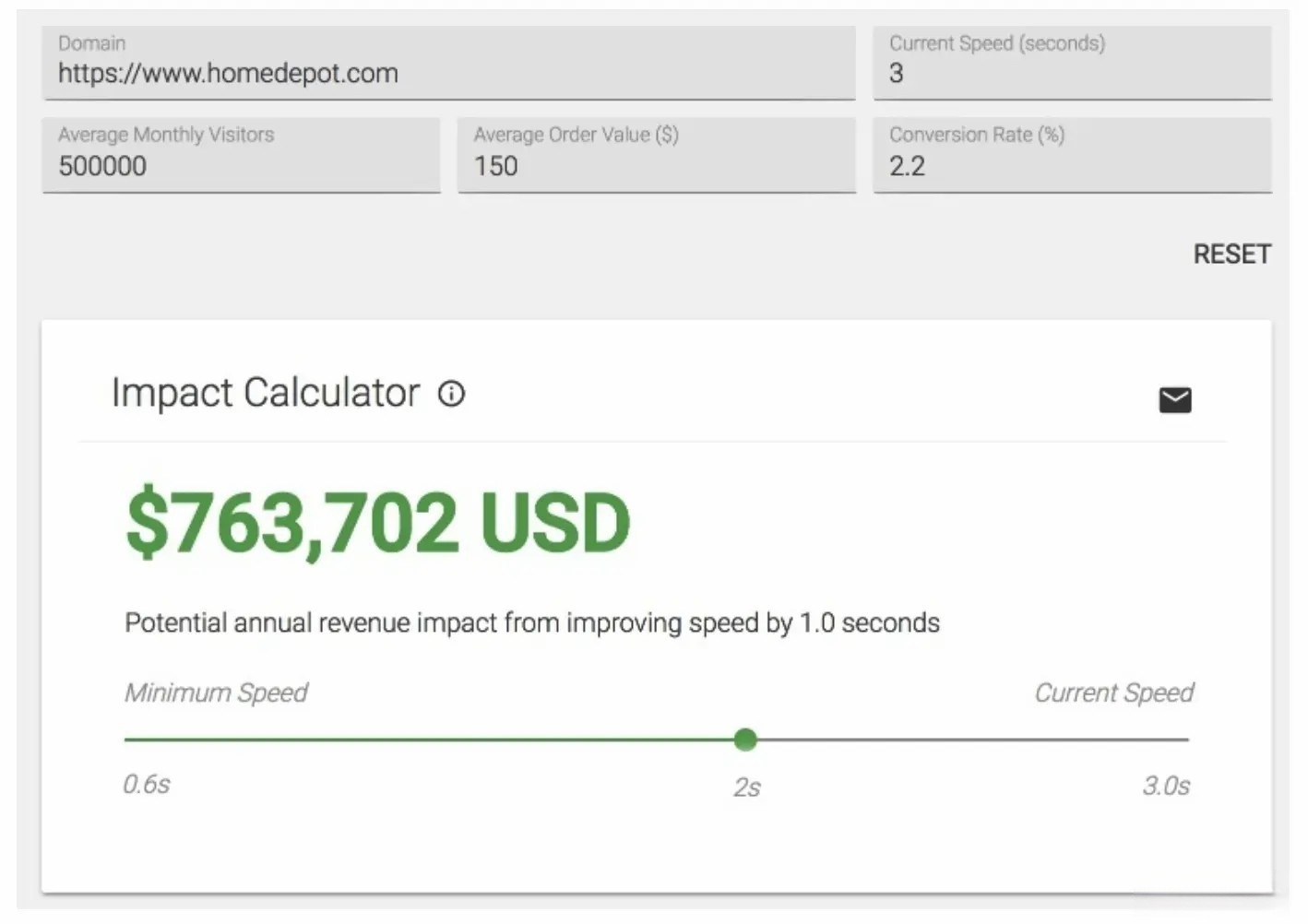Click the Minimum Speed label
Screen dimensions: 1308x924
[x=216, y=693]
